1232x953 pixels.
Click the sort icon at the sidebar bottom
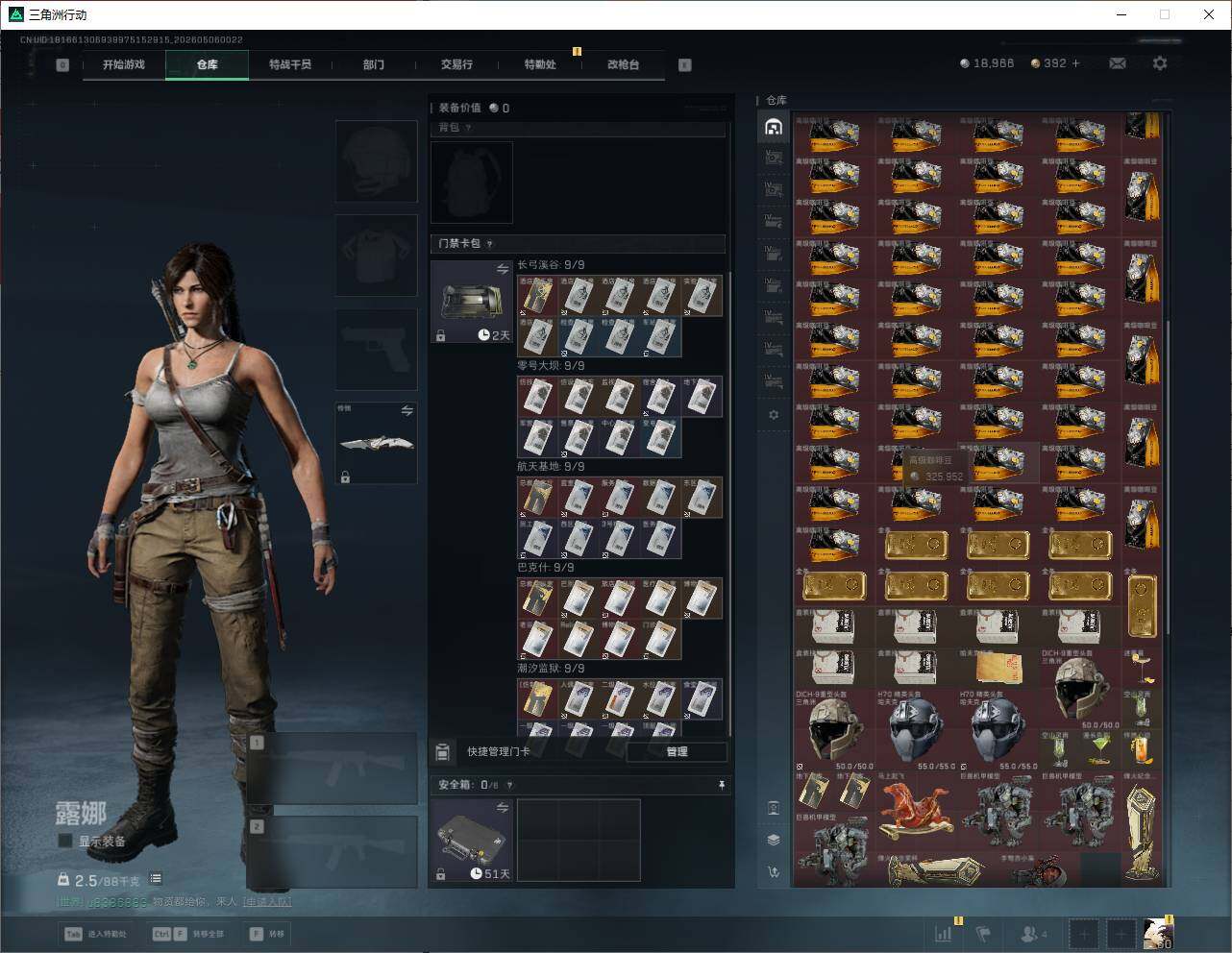(774, 872)
